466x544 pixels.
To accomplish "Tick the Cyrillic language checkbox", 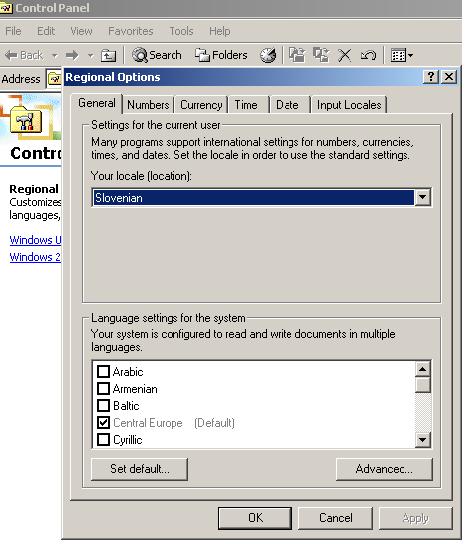I will coord(103,440).
